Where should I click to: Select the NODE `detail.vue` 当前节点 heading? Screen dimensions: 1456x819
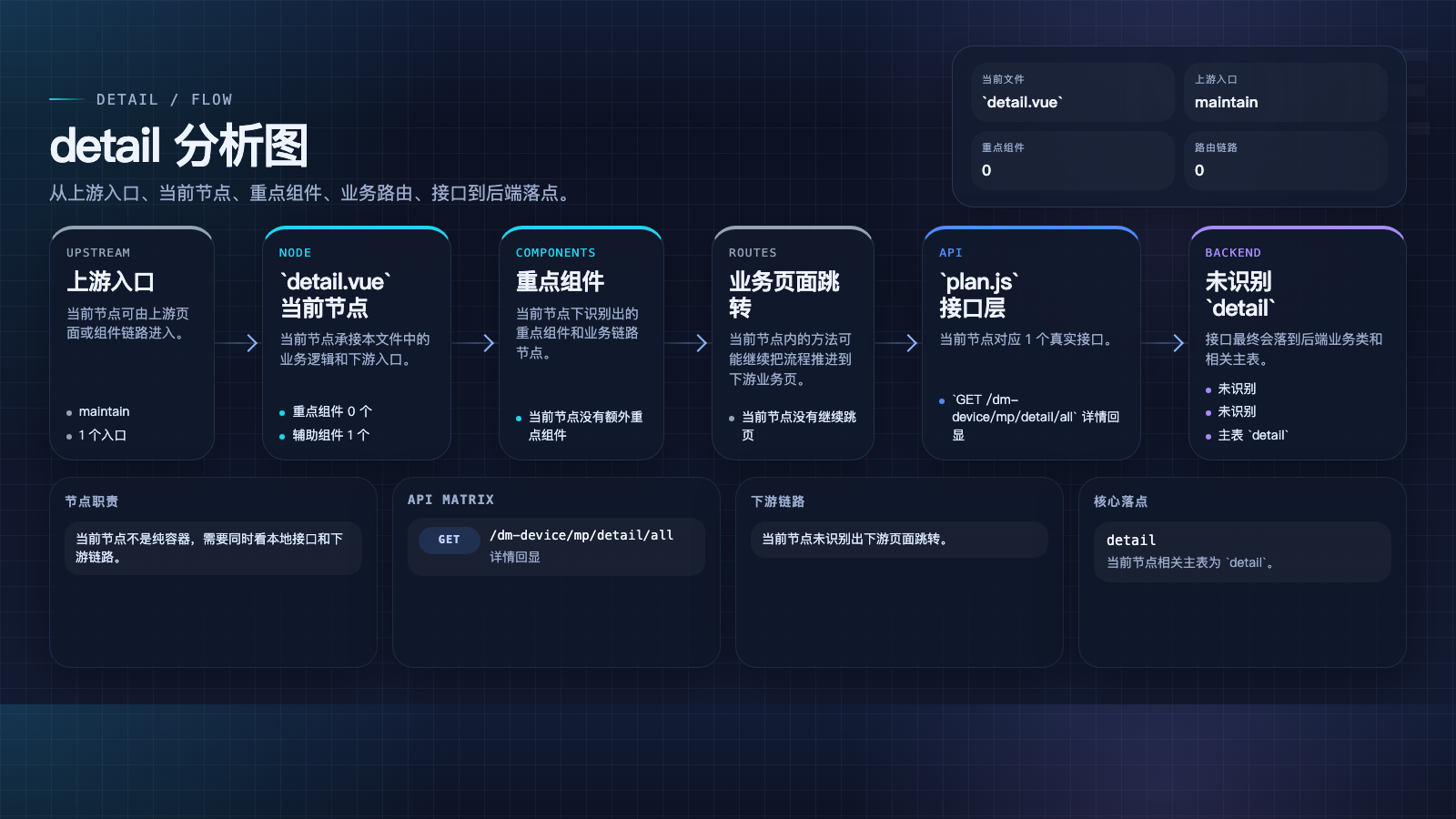(335, 294)
